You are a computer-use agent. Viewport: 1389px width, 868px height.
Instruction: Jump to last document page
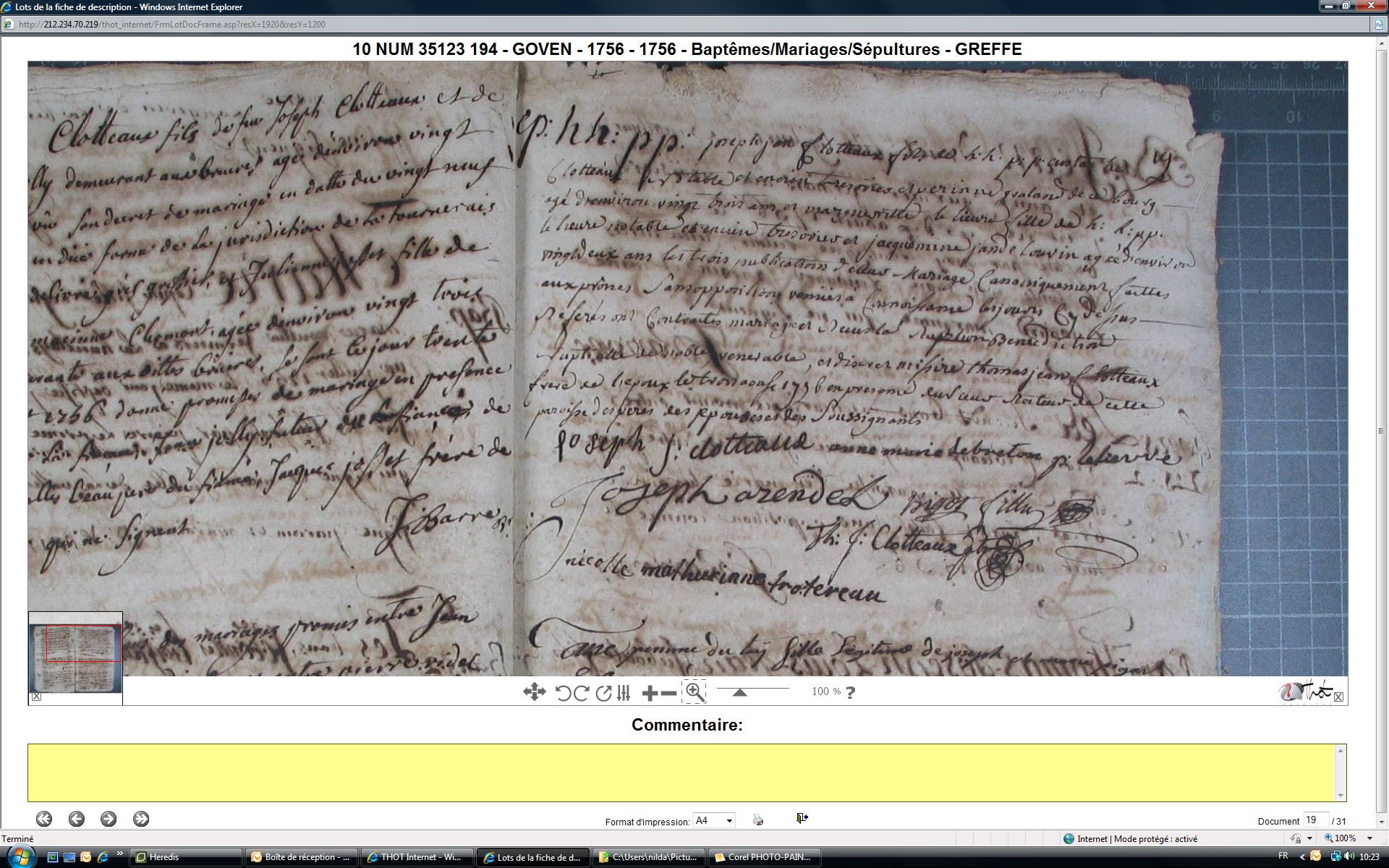[x=141, y=819]
